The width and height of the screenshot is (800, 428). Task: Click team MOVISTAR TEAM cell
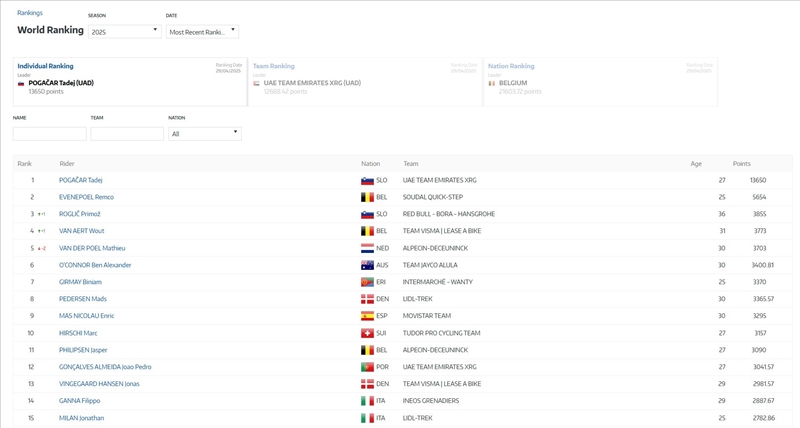(x=427, y=316)
